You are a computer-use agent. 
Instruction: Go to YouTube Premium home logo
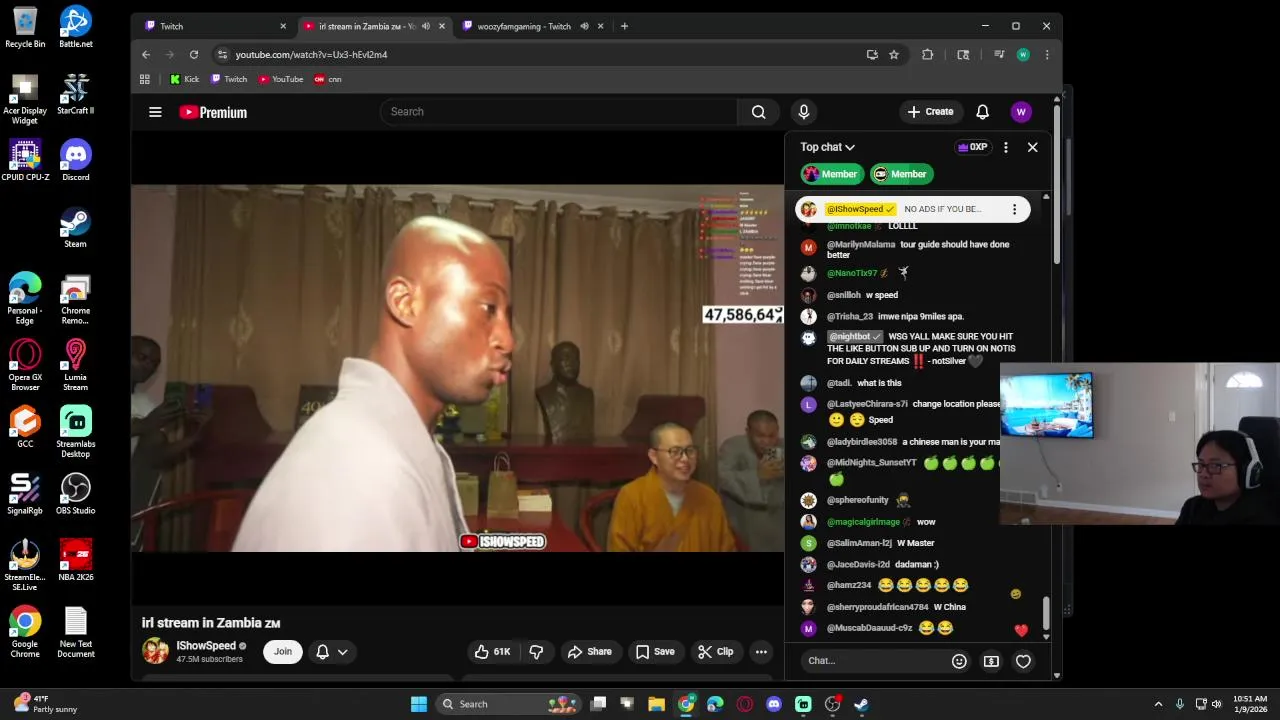[x=213, y=112]
